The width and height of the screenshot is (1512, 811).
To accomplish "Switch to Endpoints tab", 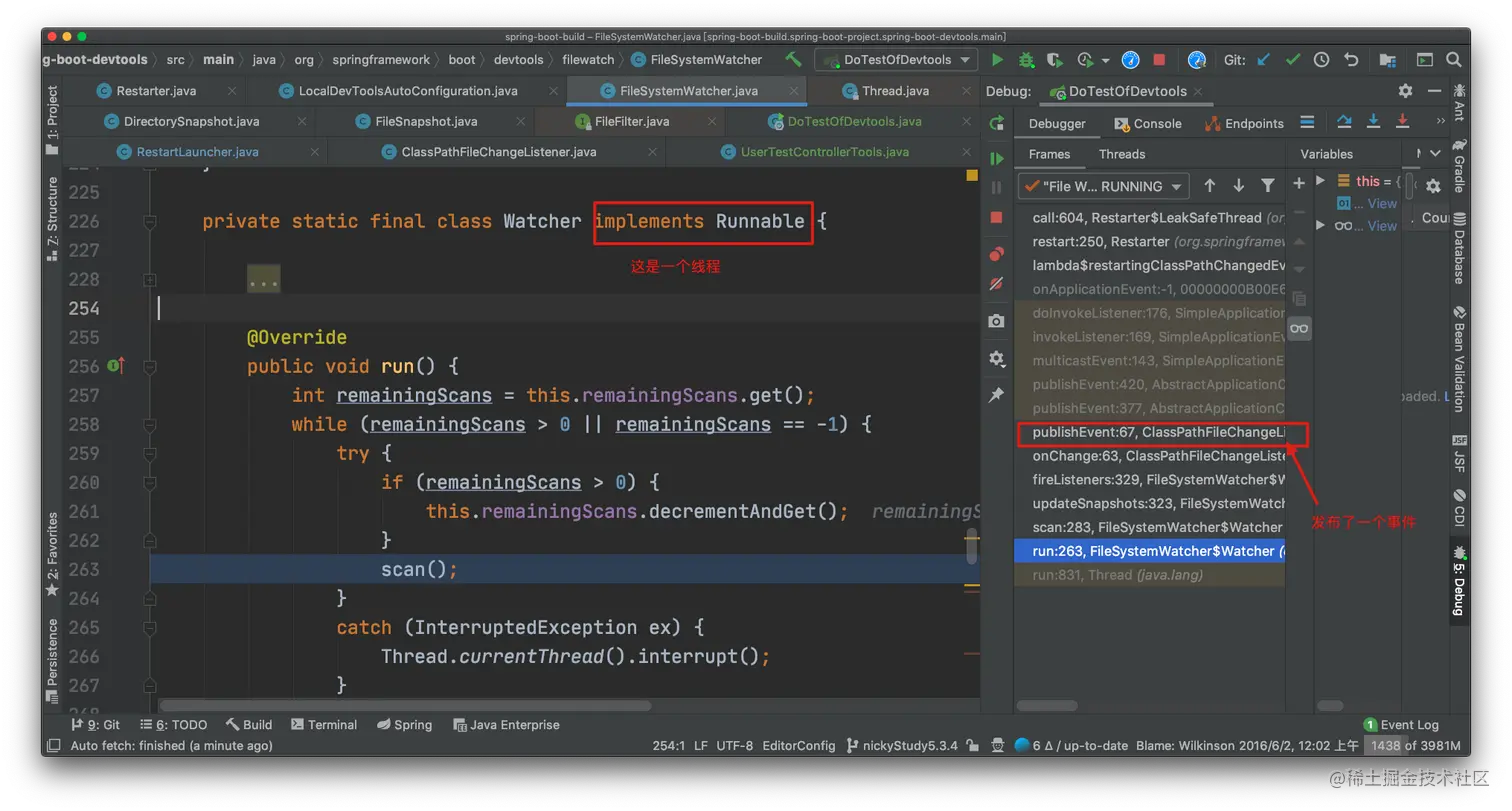I will coord(1244,124).
